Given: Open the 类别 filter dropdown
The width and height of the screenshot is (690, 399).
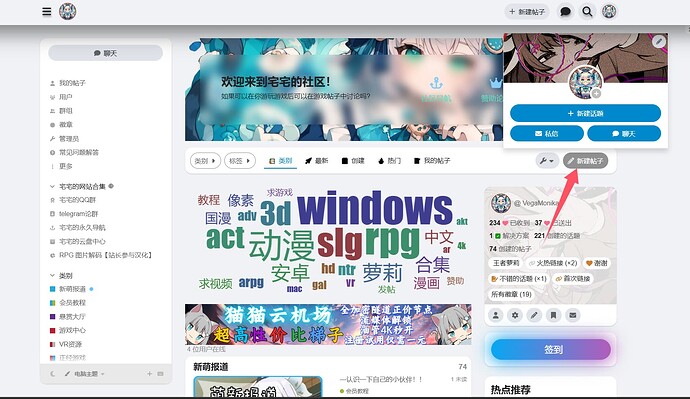Looking at the screenshot, I should 206,161.
